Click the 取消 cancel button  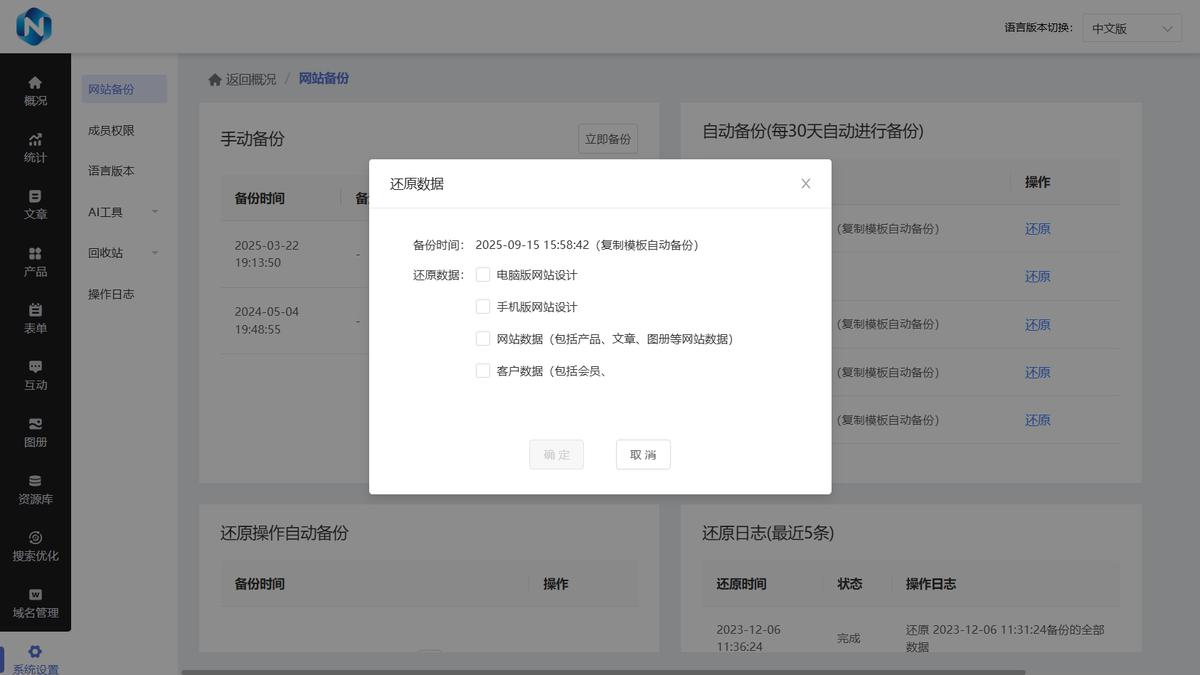click(x=643, y=454)
